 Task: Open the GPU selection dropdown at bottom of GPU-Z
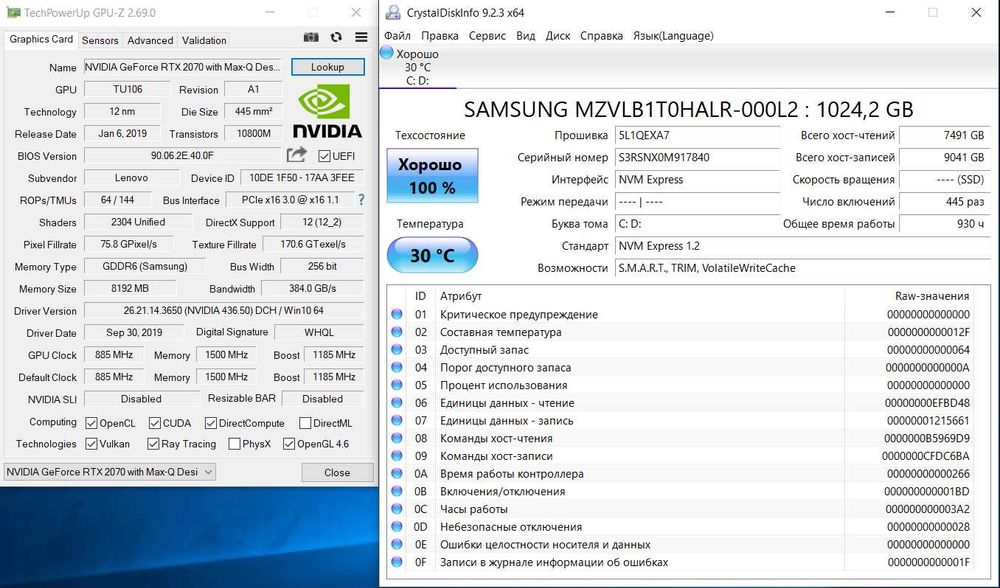click(109, 472)
